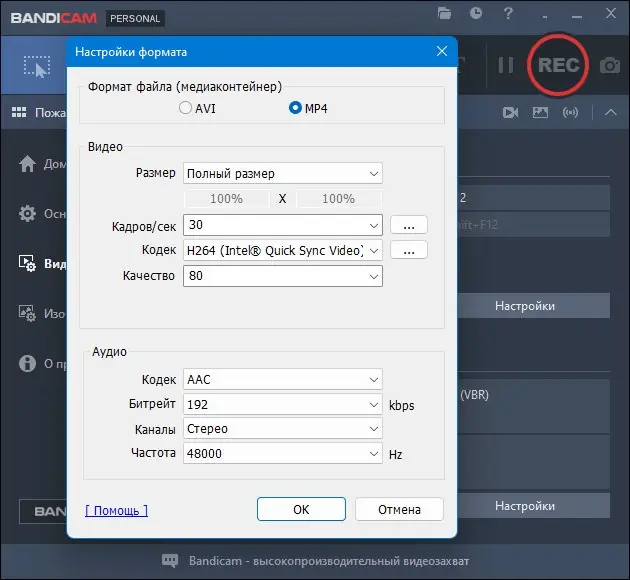Confirm settings with the OK button
Image resolution: width=630 pixels, height=580 pixels.
(301, 509)
